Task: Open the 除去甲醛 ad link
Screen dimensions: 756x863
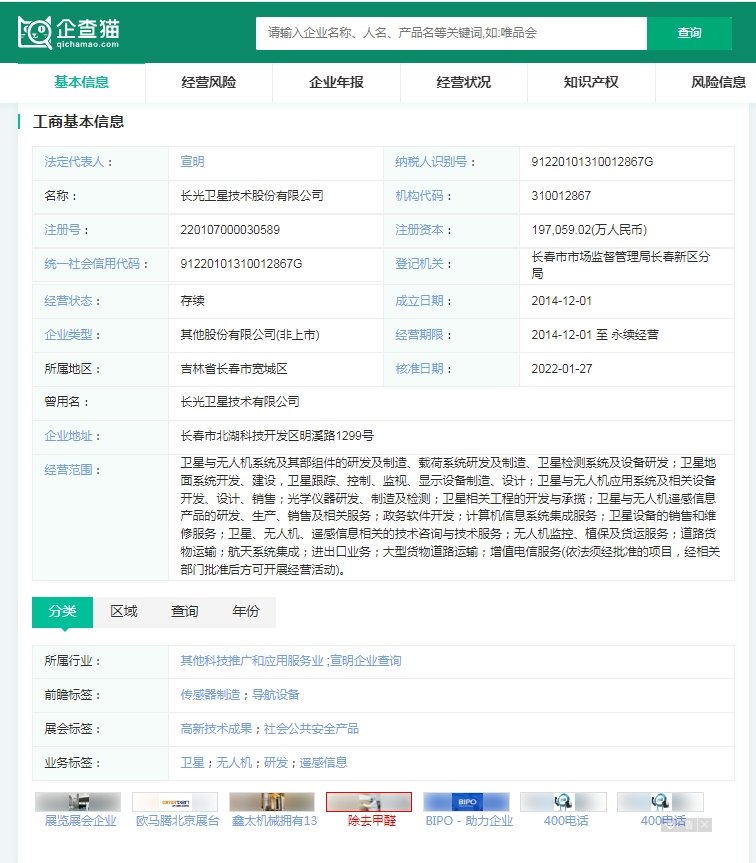Action: point(372,822)
